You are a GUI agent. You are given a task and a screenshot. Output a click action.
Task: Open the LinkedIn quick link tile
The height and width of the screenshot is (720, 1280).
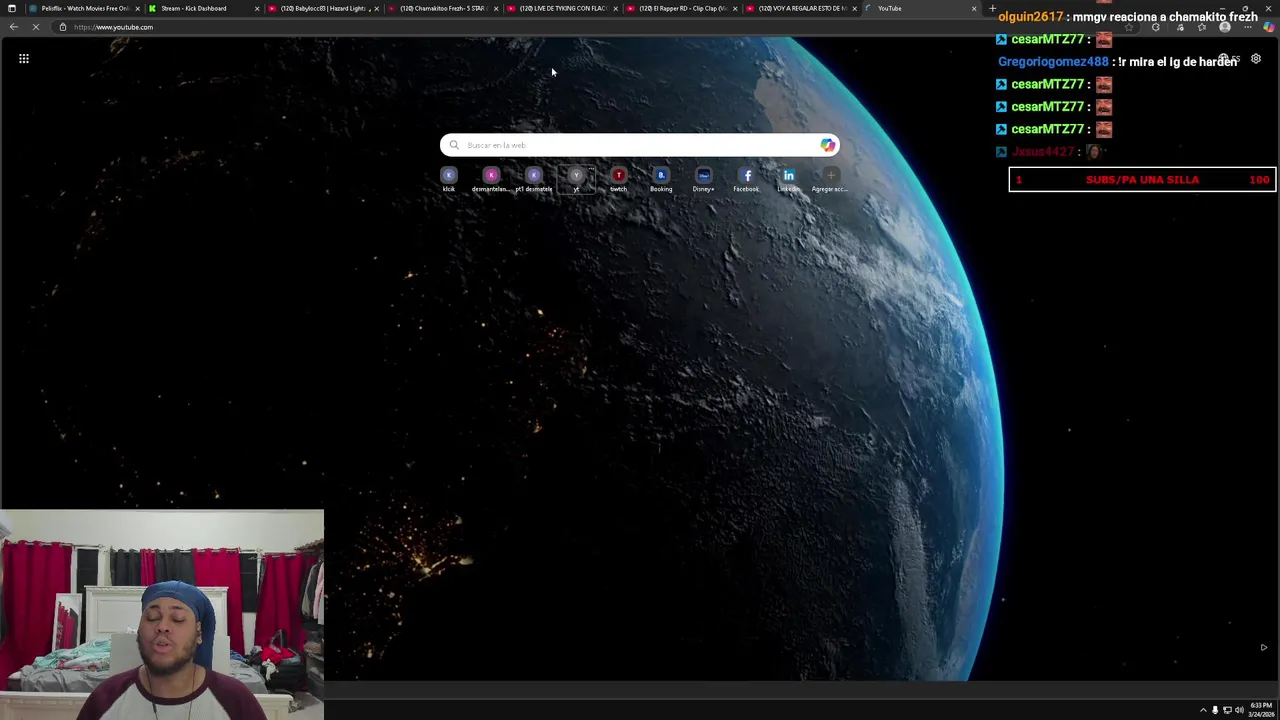[789, 179]
